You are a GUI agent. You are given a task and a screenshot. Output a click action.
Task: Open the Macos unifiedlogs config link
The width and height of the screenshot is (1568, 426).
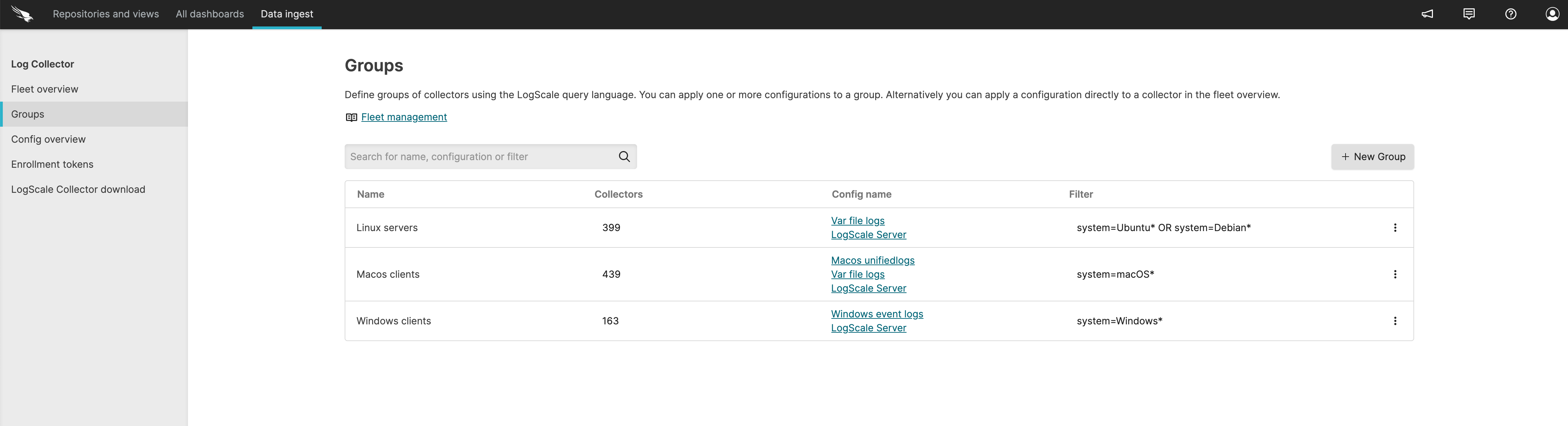pyautogui.click(x=872, y=260)
